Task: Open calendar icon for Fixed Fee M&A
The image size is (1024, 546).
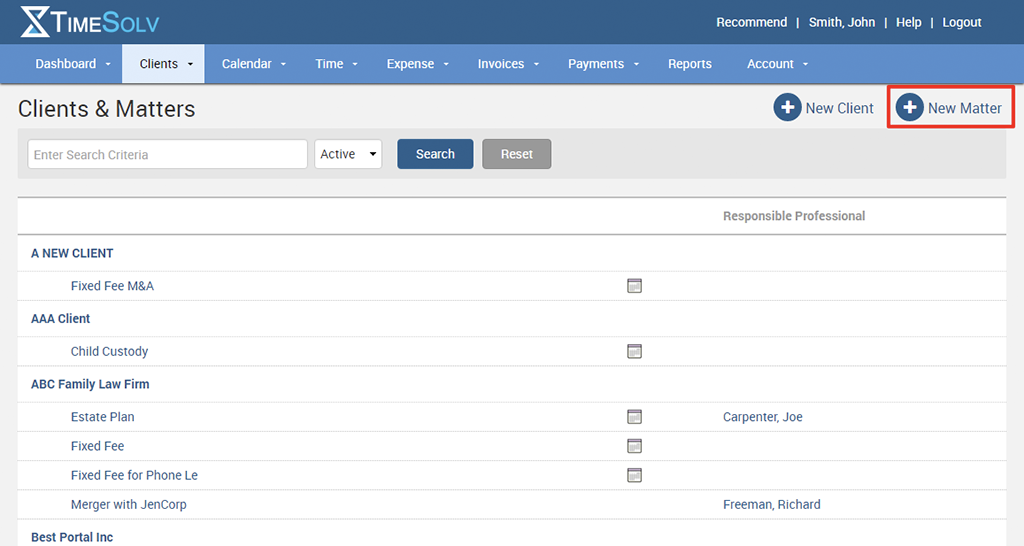Action: tap(634, 286)
